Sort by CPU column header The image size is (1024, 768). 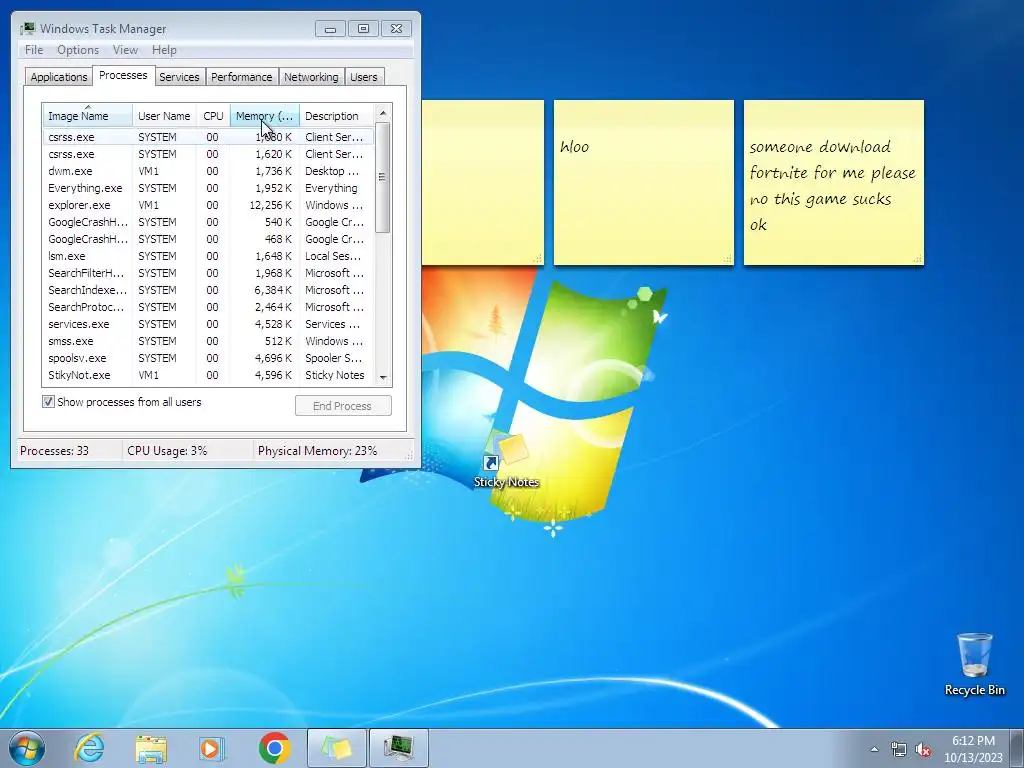(x=213, y=116)
